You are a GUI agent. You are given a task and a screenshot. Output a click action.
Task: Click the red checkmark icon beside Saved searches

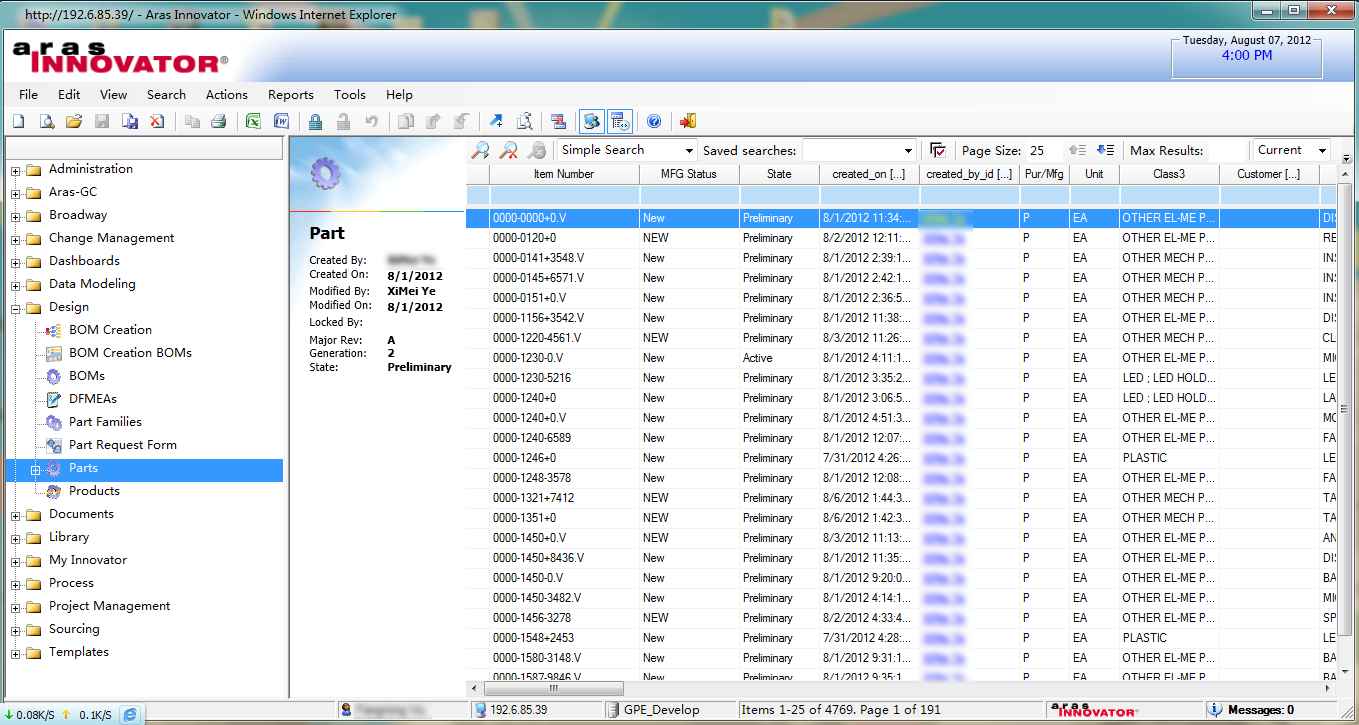click(938, 150)
